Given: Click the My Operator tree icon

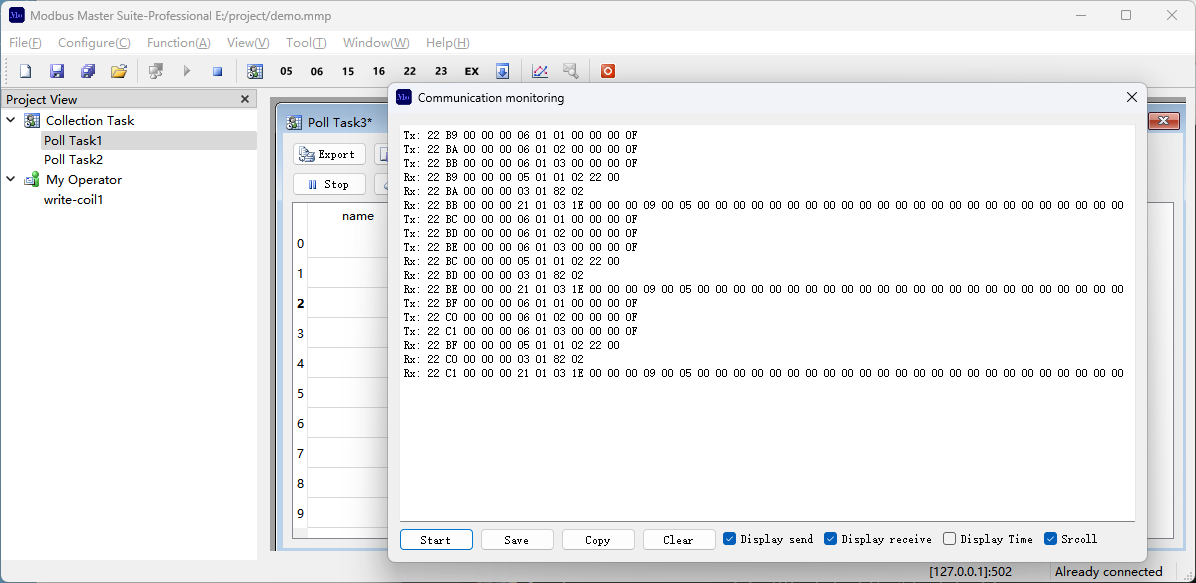Looking at the screenshot, I should point(32,180).
